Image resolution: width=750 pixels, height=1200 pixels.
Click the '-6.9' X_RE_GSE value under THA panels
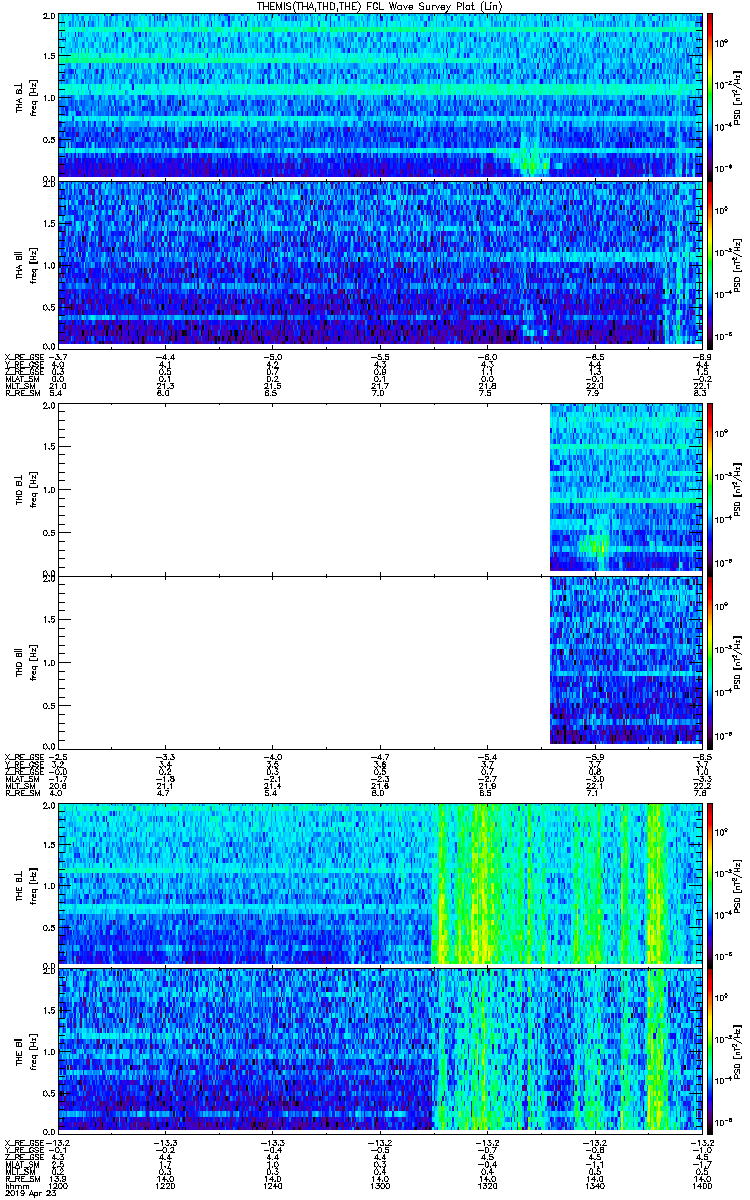pyautogui.click(x=702, y=357)
